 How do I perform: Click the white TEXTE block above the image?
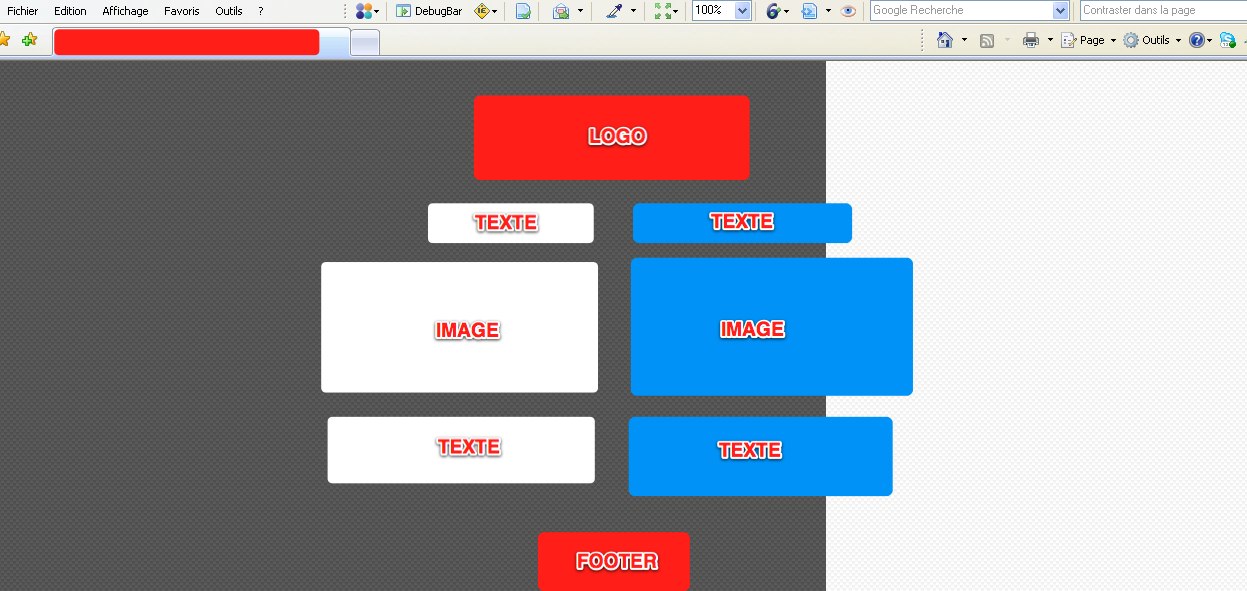[511, 223]
